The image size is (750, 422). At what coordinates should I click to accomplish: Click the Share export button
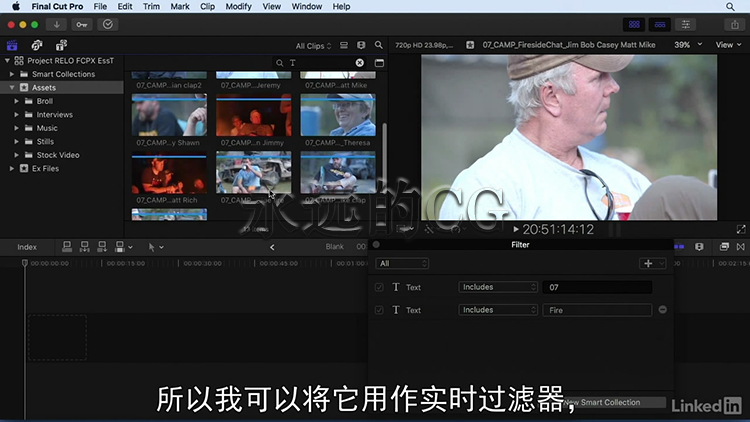(735, 24)
